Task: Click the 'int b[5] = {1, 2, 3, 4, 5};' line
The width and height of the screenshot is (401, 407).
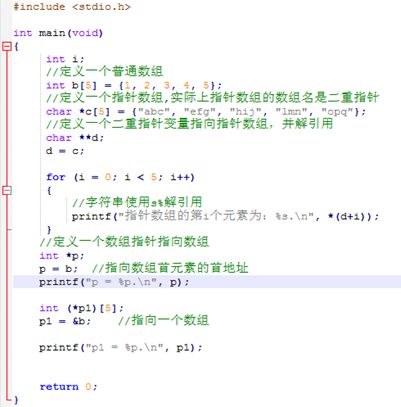Action: [134, 85]
